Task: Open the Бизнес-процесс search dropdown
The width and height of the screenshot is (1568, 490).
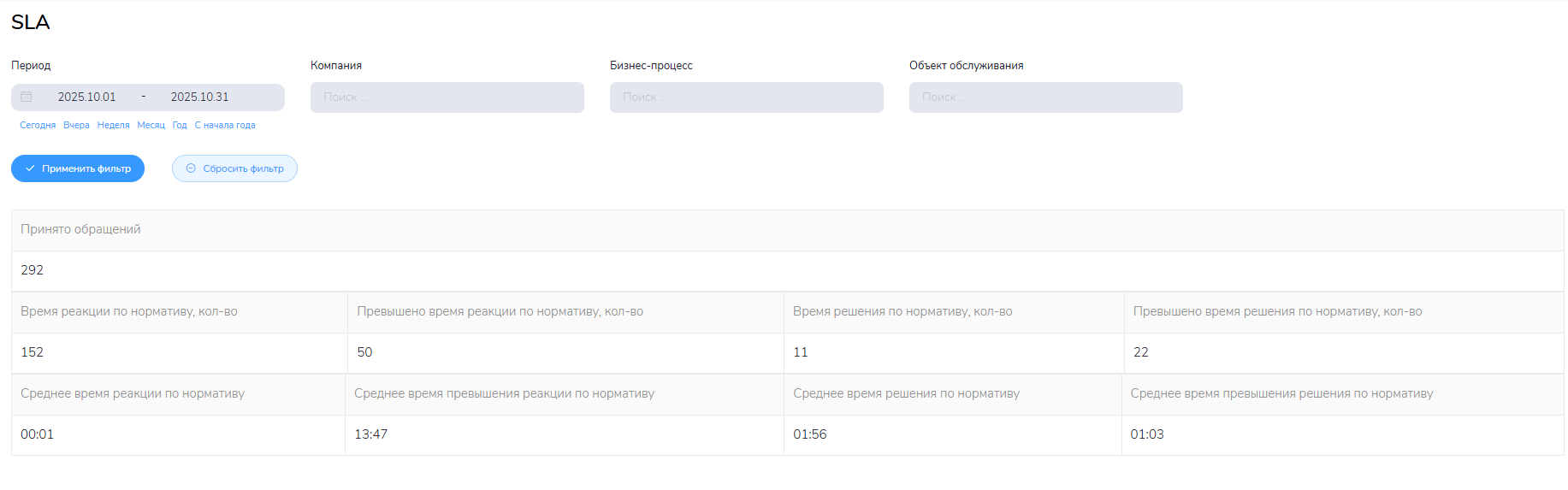Action: pyautogui.click(x=746, y=97)
